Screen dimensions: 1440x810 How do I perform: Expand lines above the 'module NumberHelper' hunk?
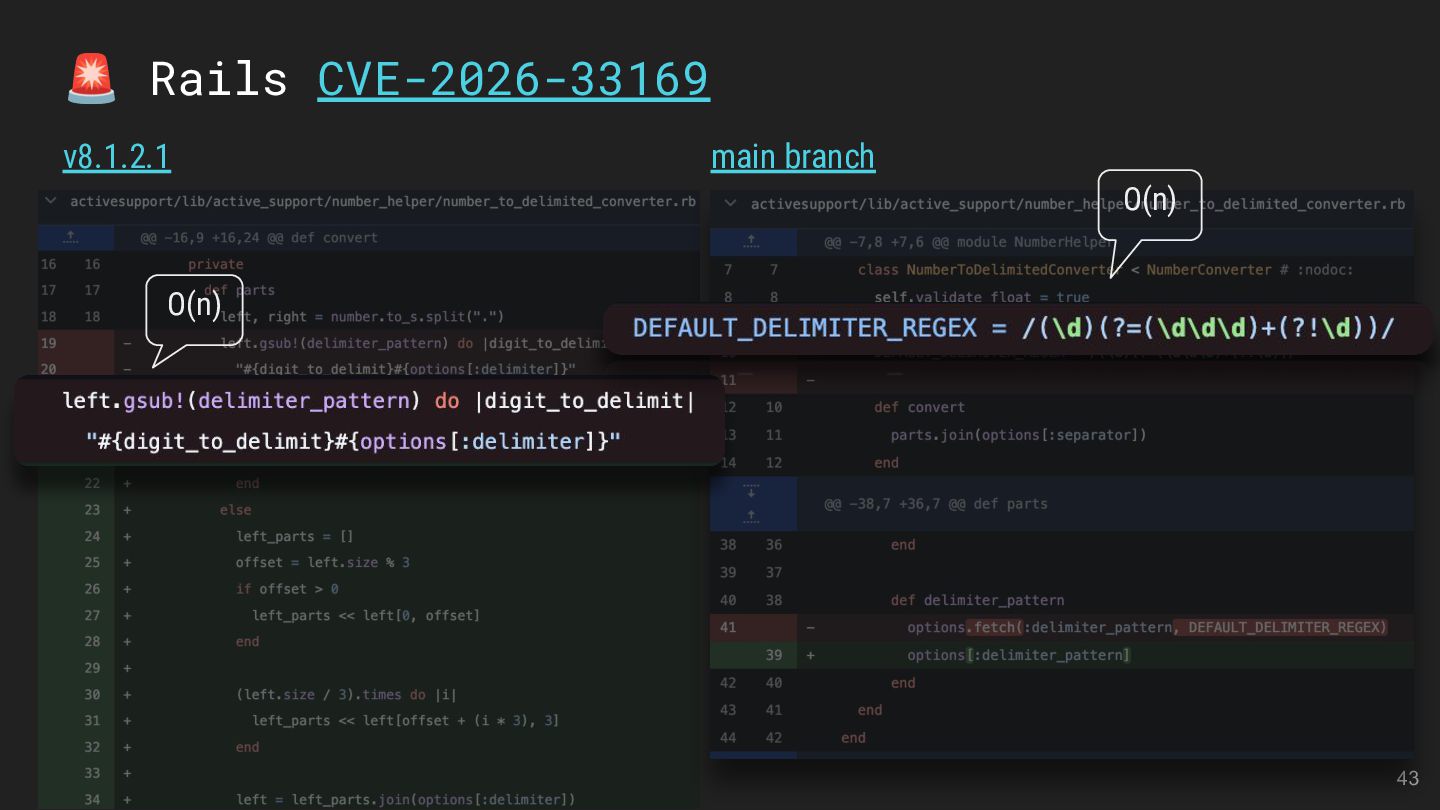(x=751, y=242)
